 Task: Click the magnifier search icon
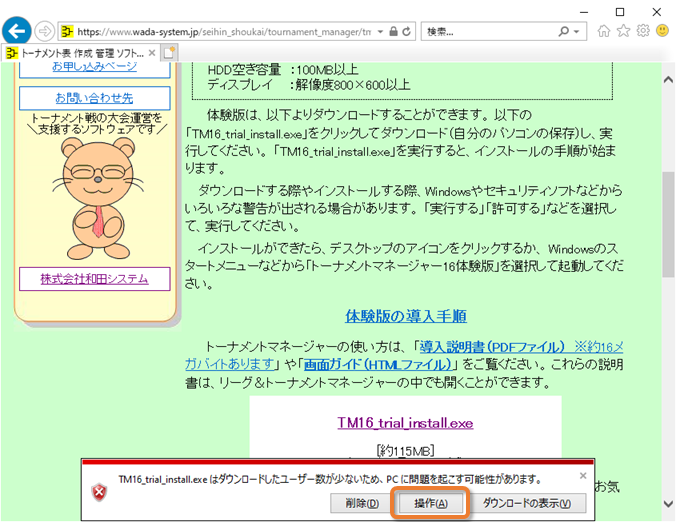(x=564, y=32)
